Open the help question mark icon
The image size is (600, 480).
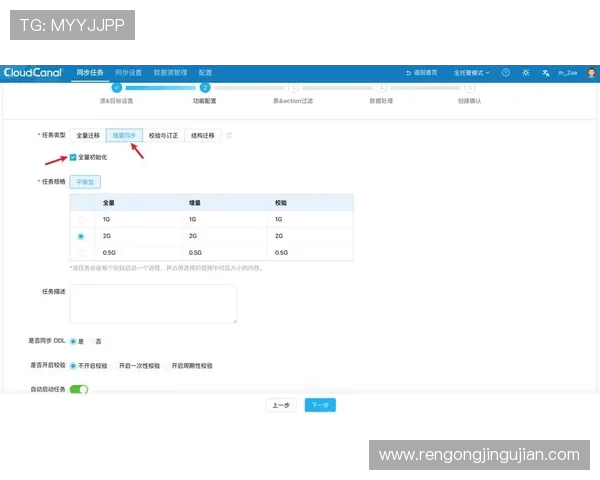click(505, 73)
